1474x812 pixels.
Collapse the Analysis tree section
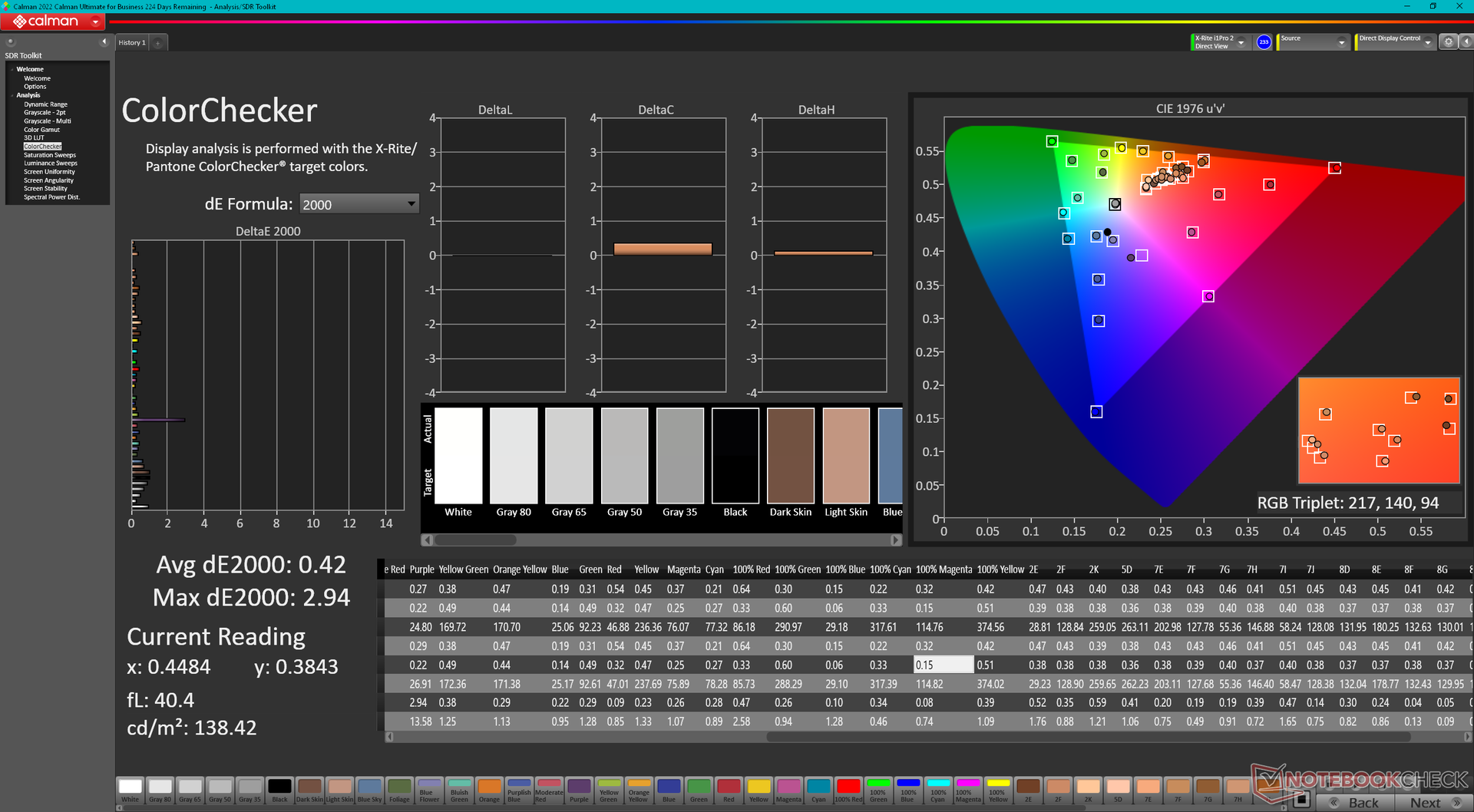click(x=12, y=96)
